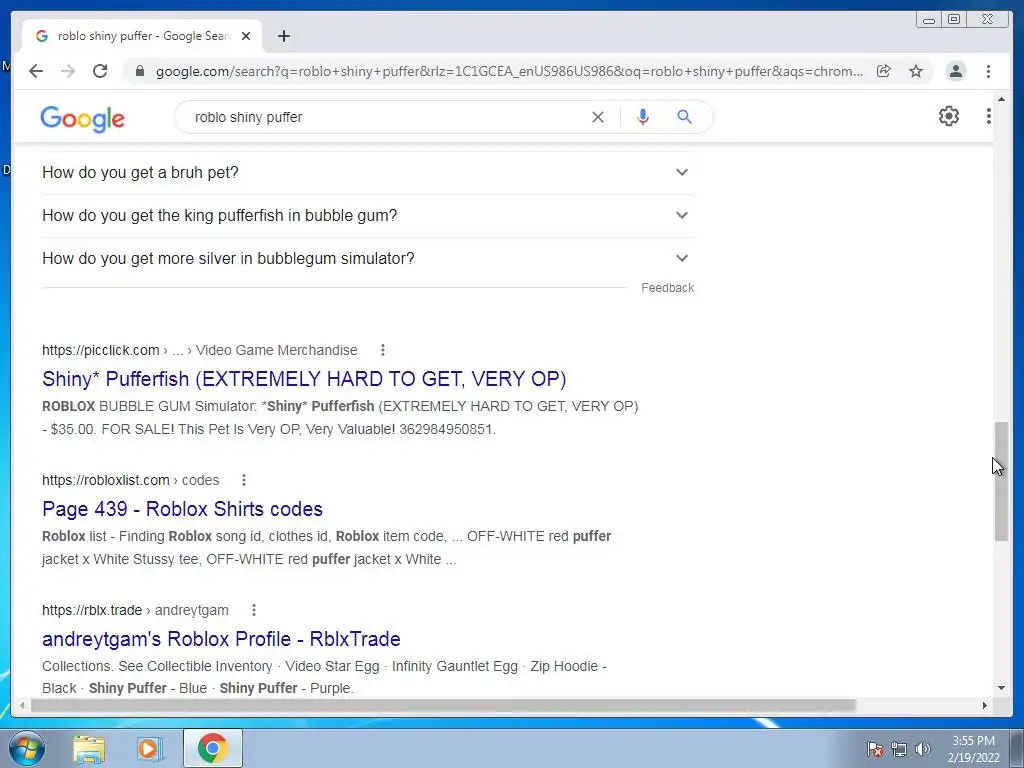
Task: Open Google quick settings gear
Action: tap(948, 116)
